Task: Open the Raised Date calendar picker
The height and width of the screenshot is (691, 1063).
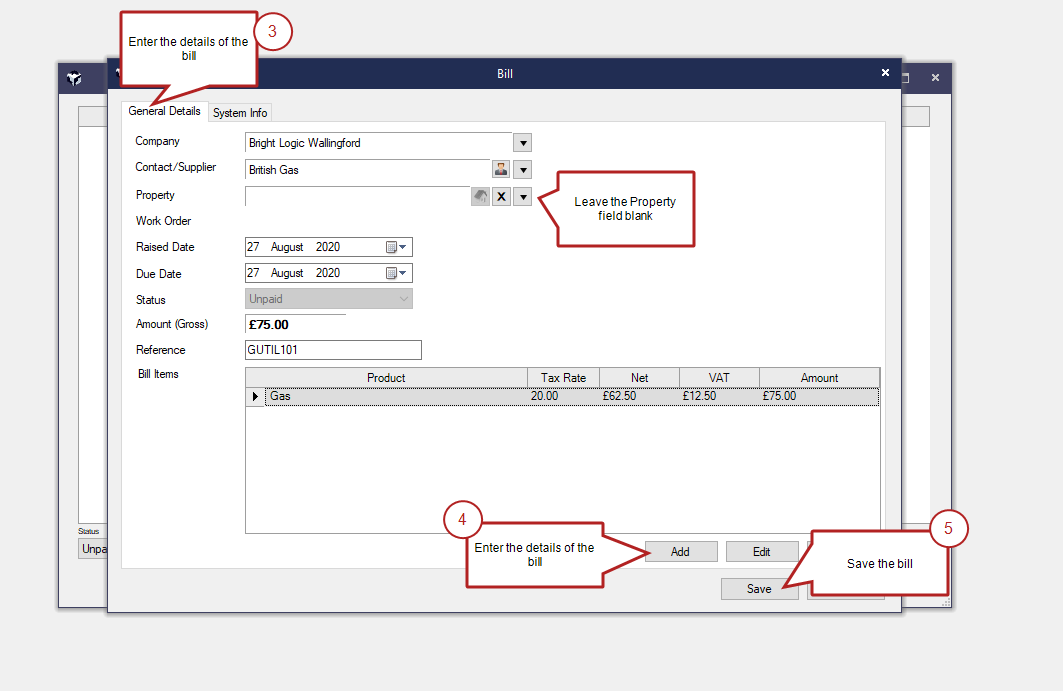Action: pyautogui.click(x=397, y=247)
